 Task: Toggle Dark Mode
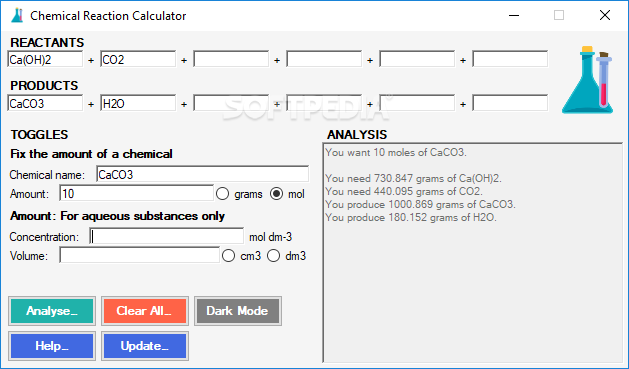click(x=238, y=311)
